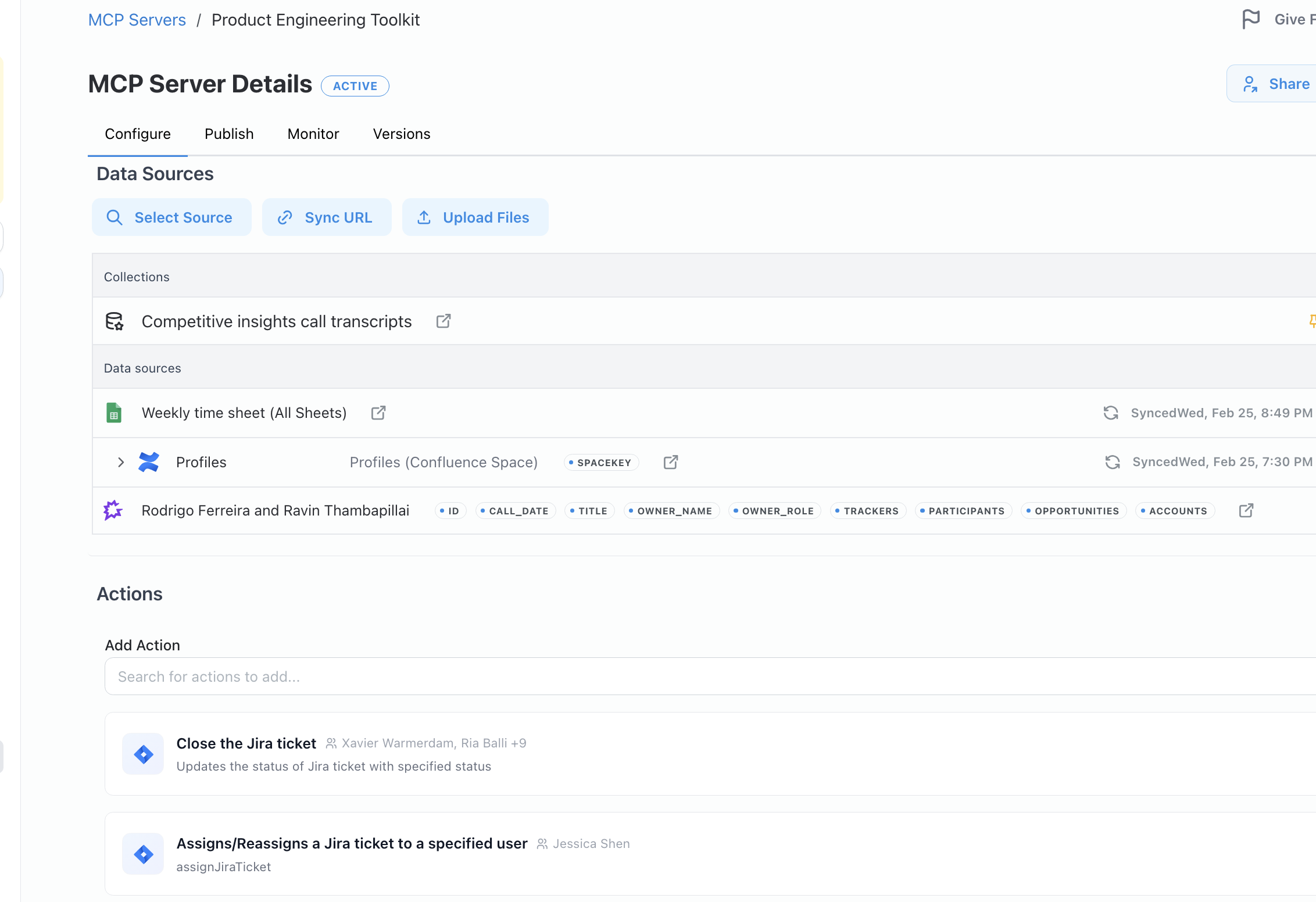1316x902 pixels.
Task: Click people icon beside Jessica Shen
Action: tap(542, 844)
